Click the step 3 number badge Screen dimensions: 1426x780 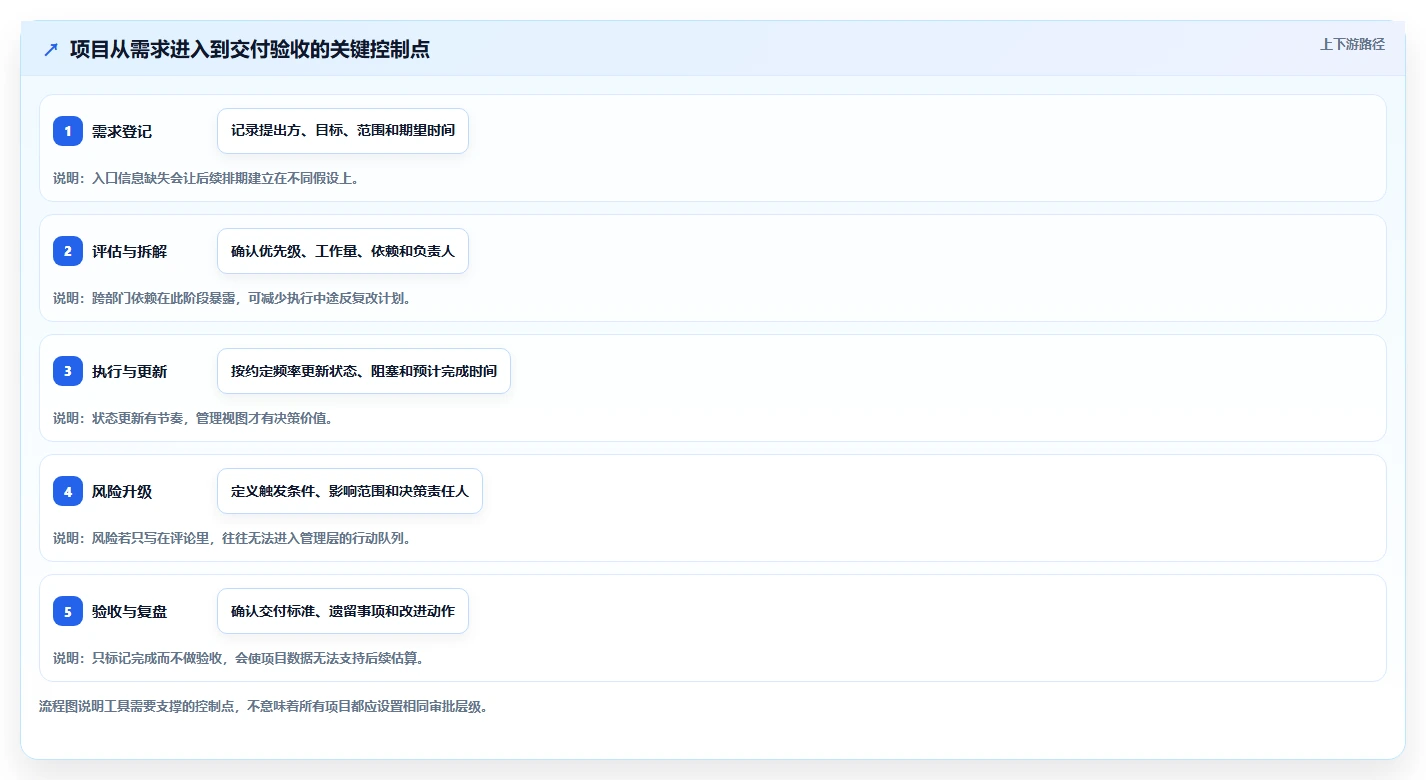pyautogui.click(x=68, y=371)
